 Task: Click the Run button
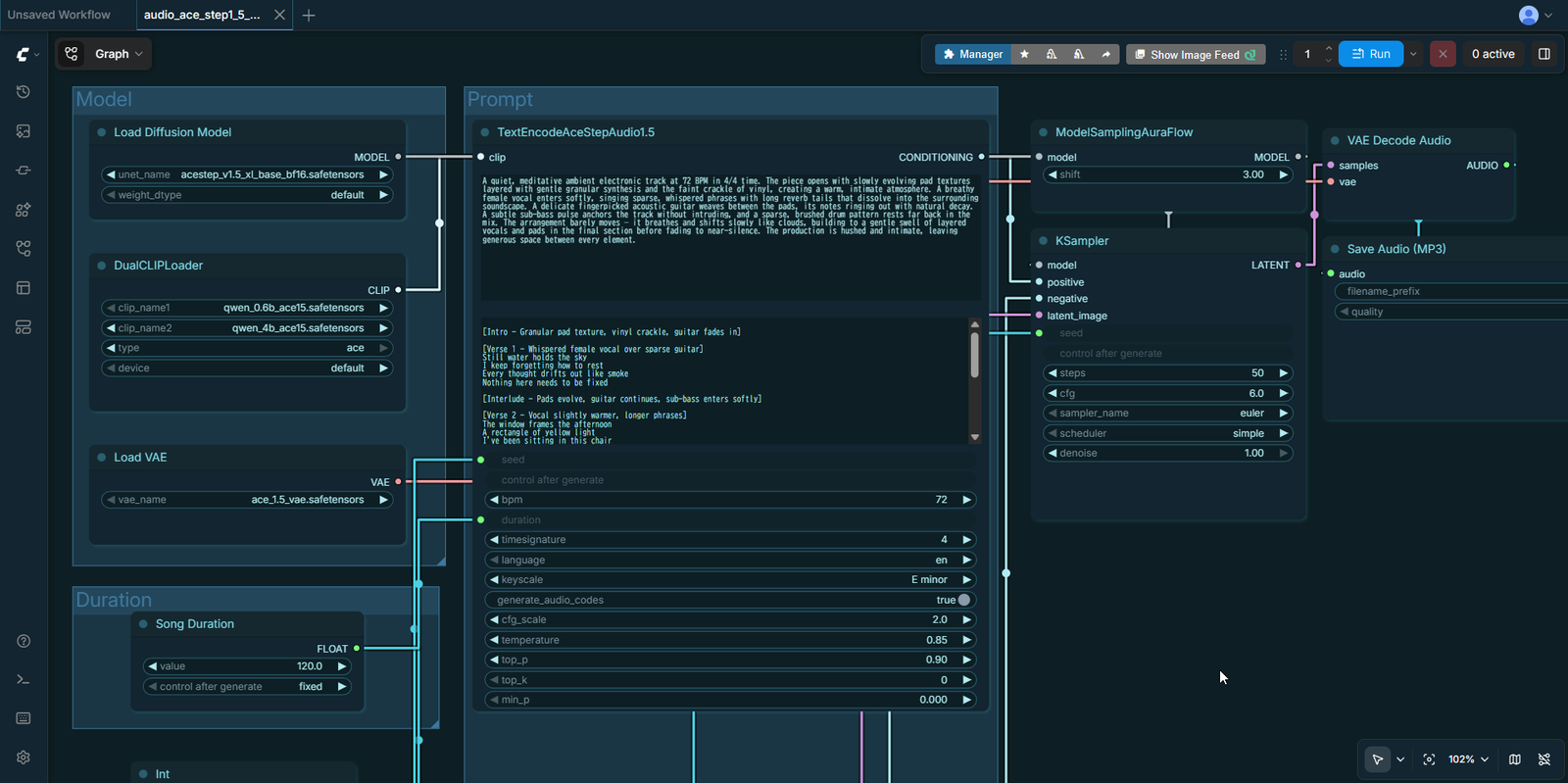[x=1371, y=54]
